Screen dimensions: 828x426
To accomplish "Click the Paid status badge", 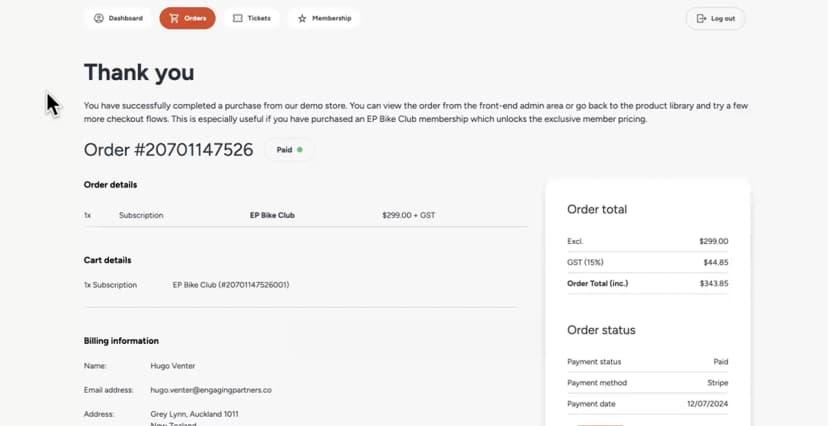I will pyautogui.click(x=289, y=150).
